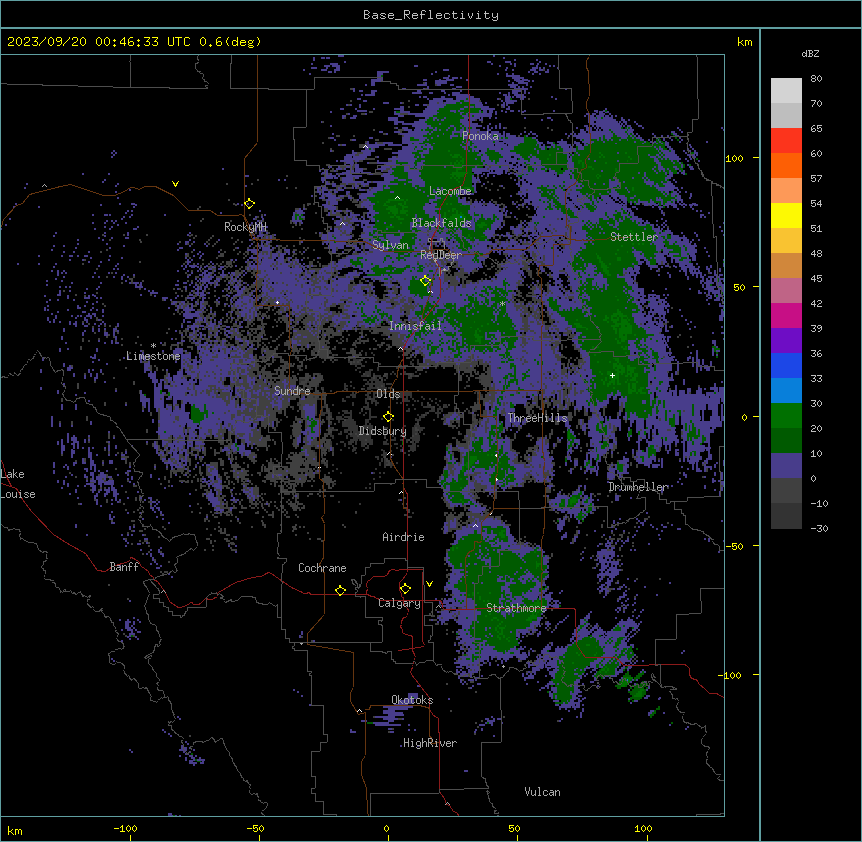
Task: Click the Stettler city label
Action: [634, 237]
